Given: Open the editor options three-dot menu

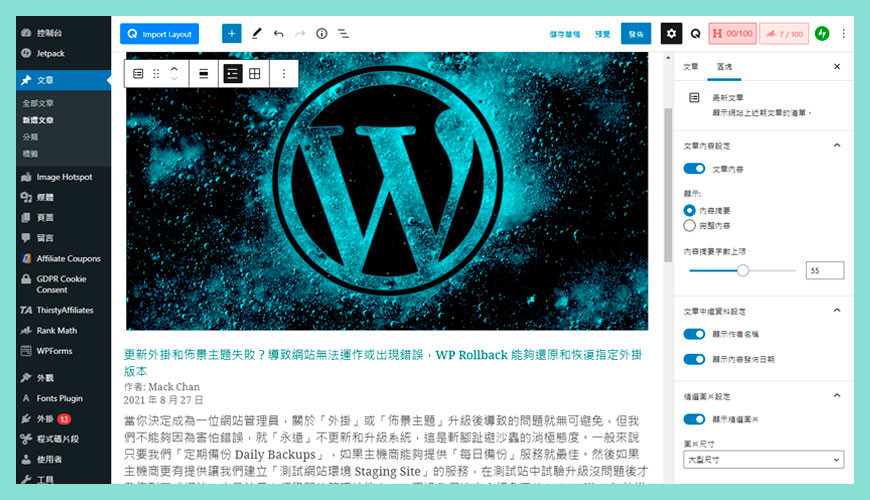Looking at the screenshot, I should (x=843, y=34).
